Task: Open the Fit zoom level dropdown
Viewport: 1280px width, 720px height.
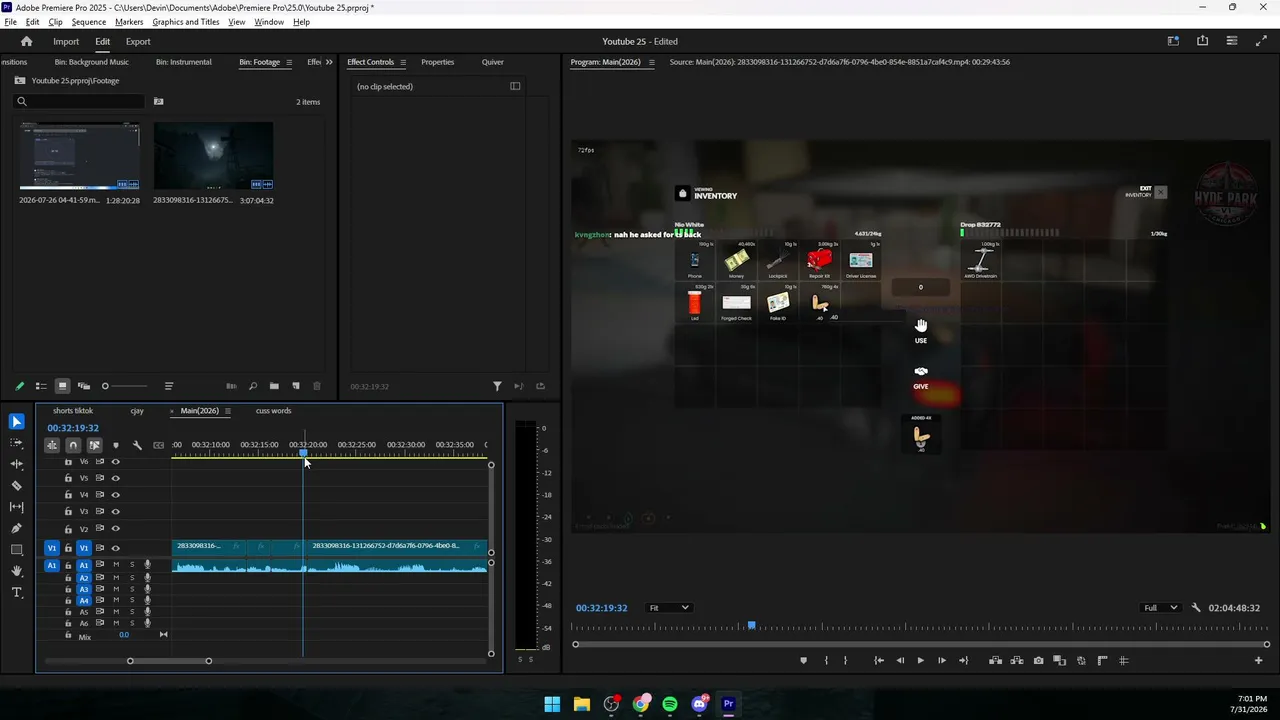Action: pyautogui.click(x=669, y=608)
